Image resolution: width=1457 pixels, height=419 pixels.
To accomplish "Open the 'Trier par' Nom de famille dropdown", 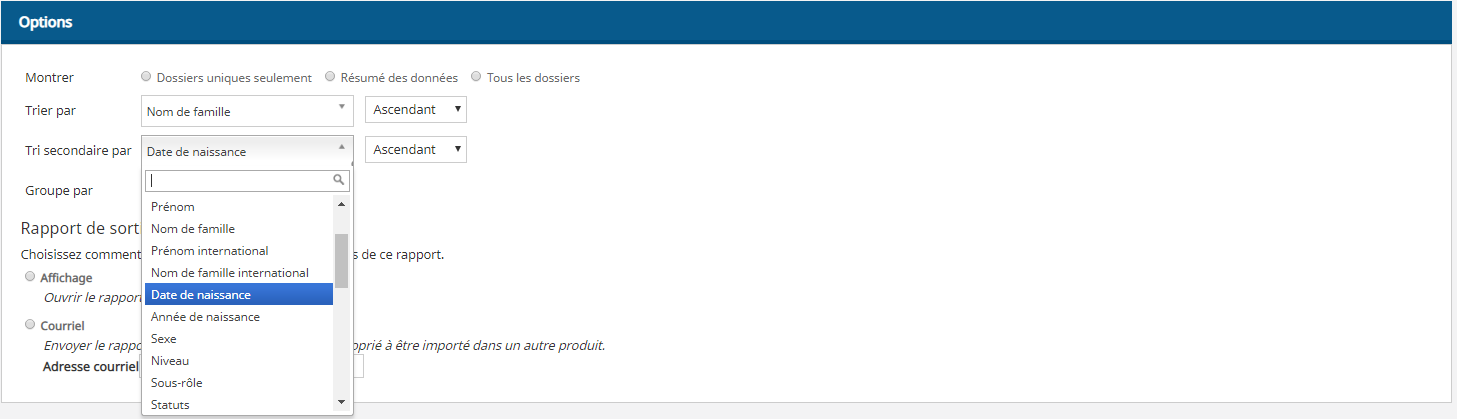I will click(x=248, y=111).
